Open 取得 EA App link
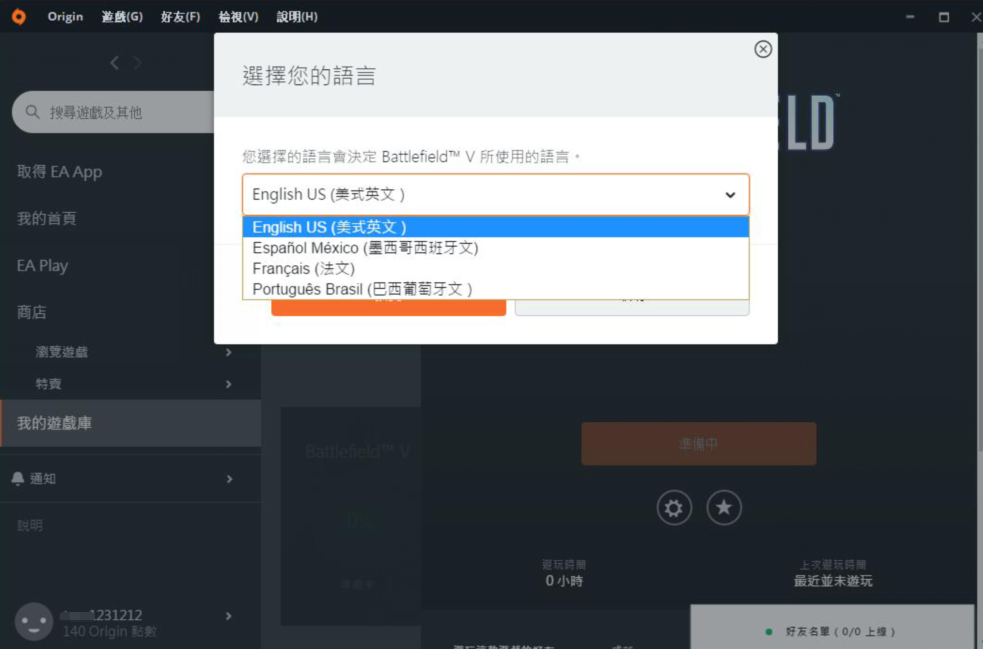The image size is (983, 649). tap(60, 171)
